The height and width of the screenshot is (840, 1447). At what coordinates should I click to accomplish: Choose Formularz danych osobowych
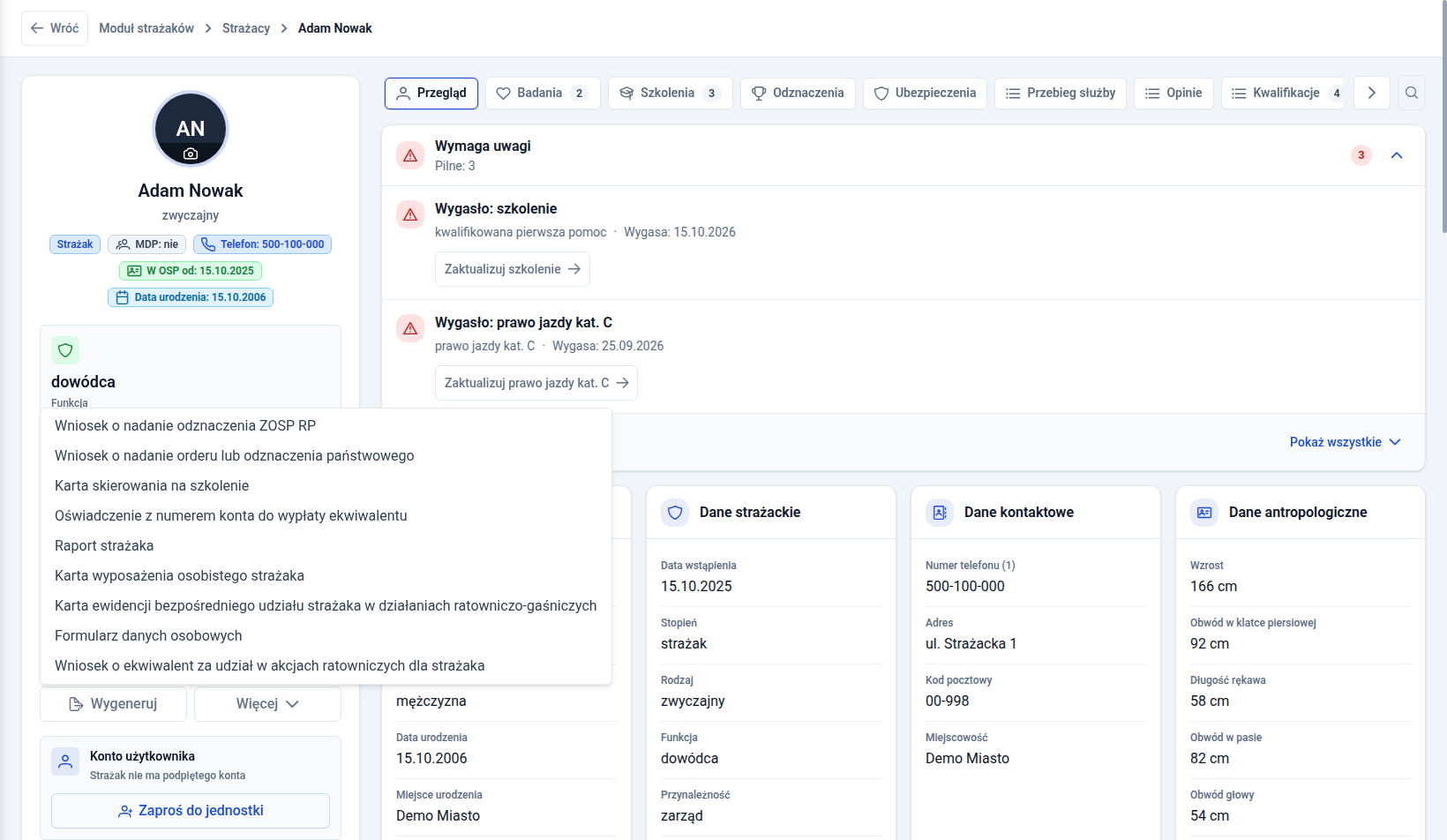tap(326, 636)
